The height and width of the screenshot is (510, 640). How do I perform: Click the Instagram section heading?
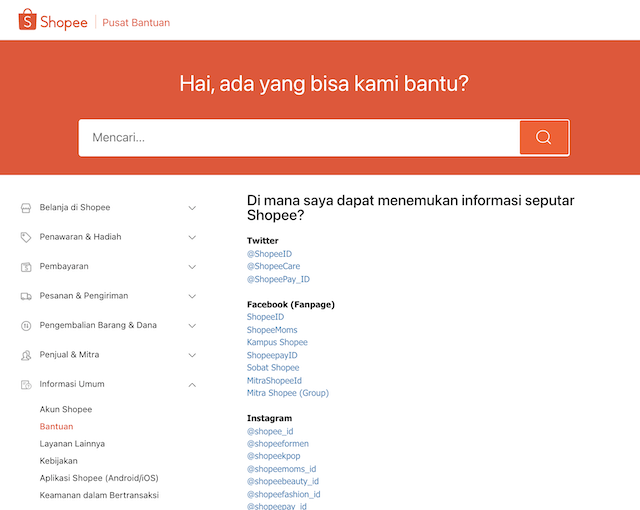(269, 418)
